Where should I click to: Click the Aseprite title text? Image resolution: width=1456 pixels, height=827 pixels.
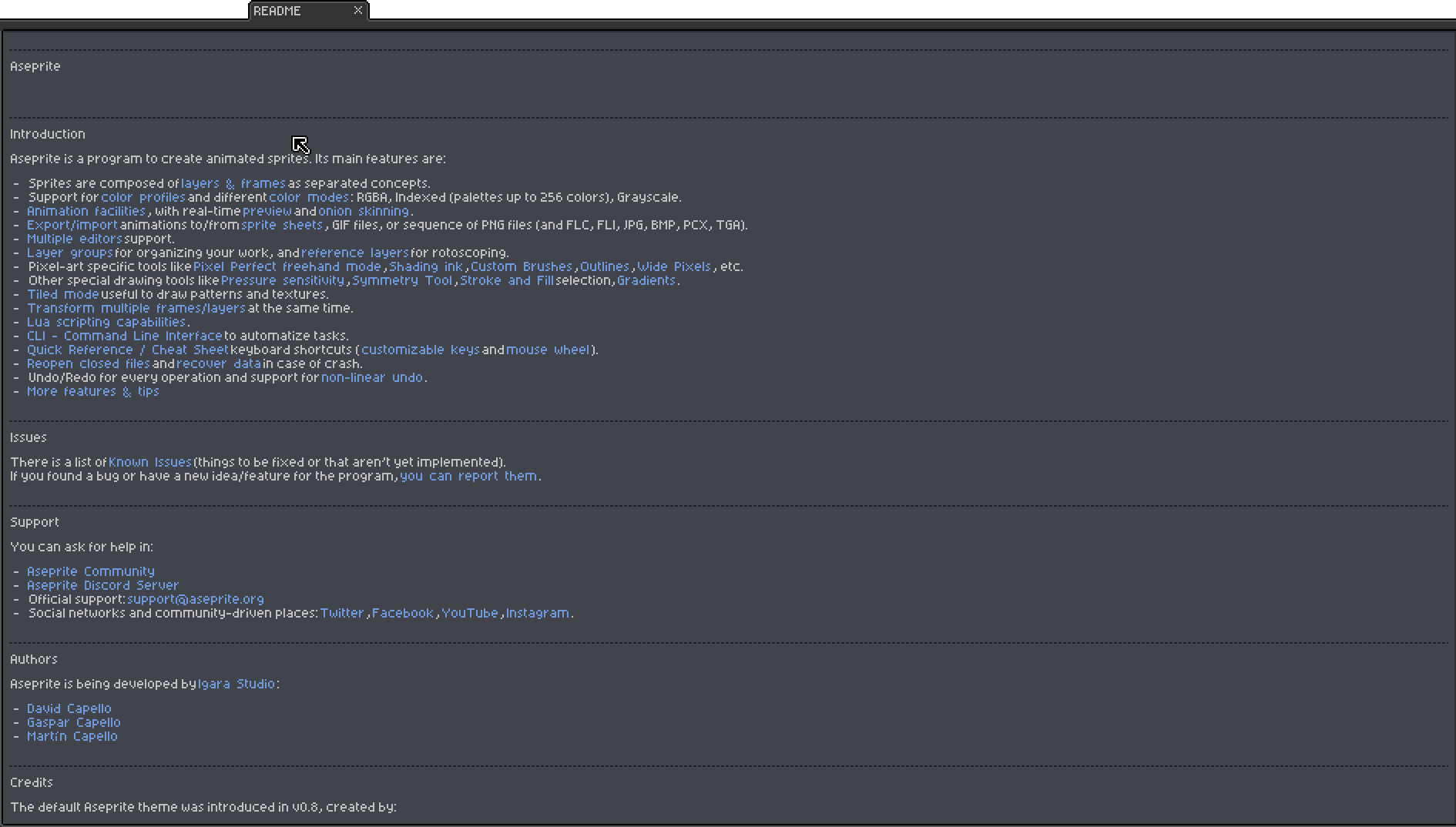click(35, 66)
